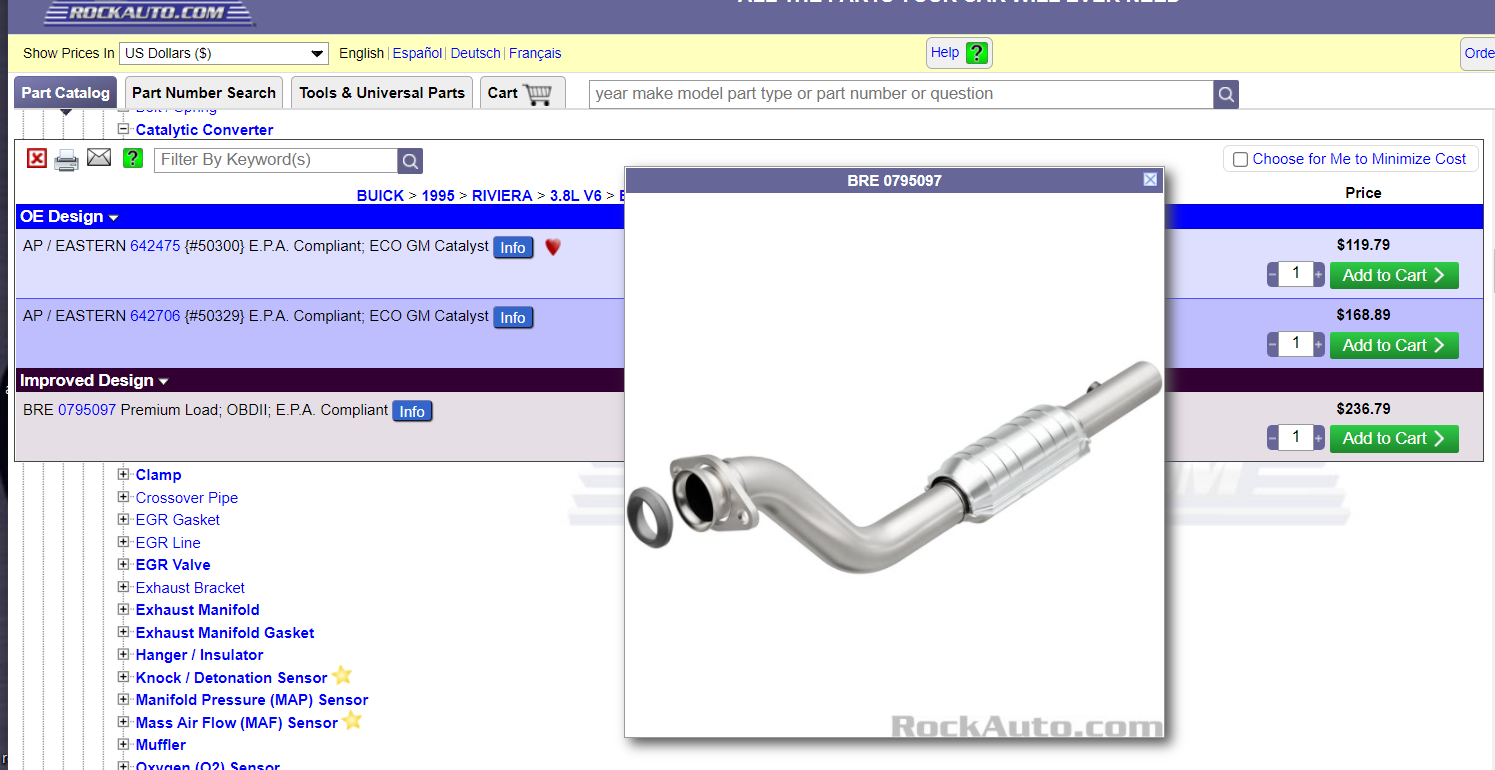The image size is (1495, 770).
Task: Add the $119.79 converter to cart
Action: pos(1394,275)
